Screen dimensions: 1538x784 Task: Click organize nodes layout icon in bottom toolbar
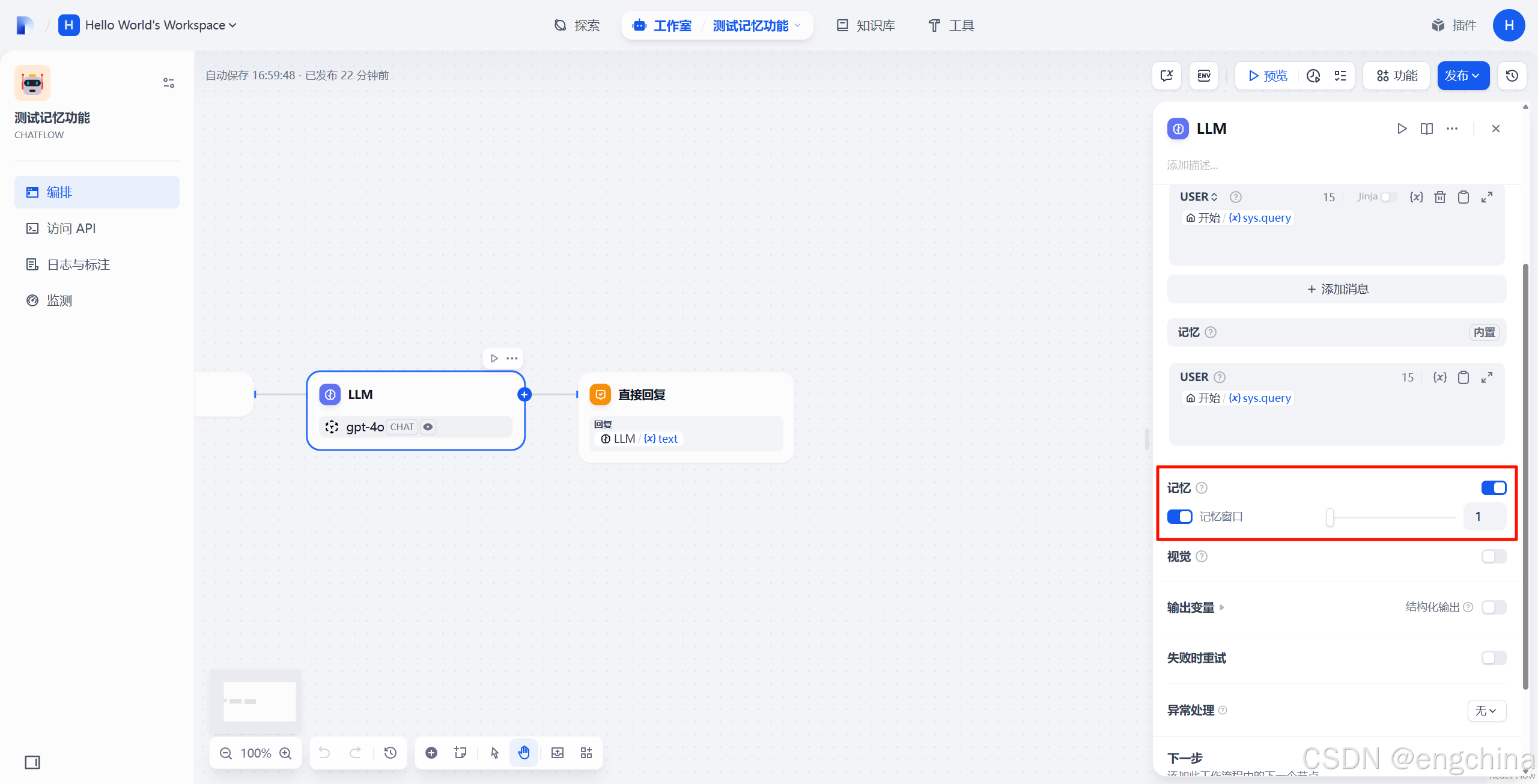pyautogui.click(x=586, y=753)
